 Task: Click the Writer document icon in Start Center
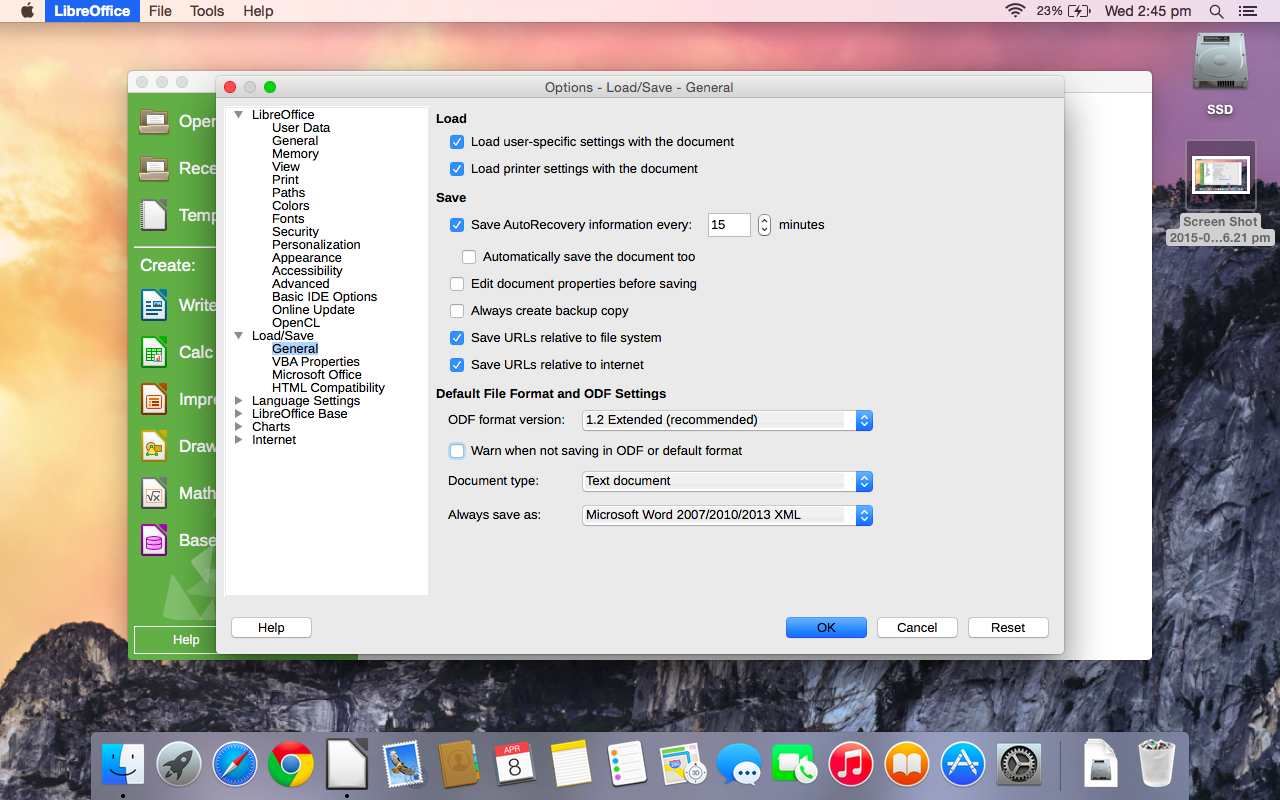point(154,305)
